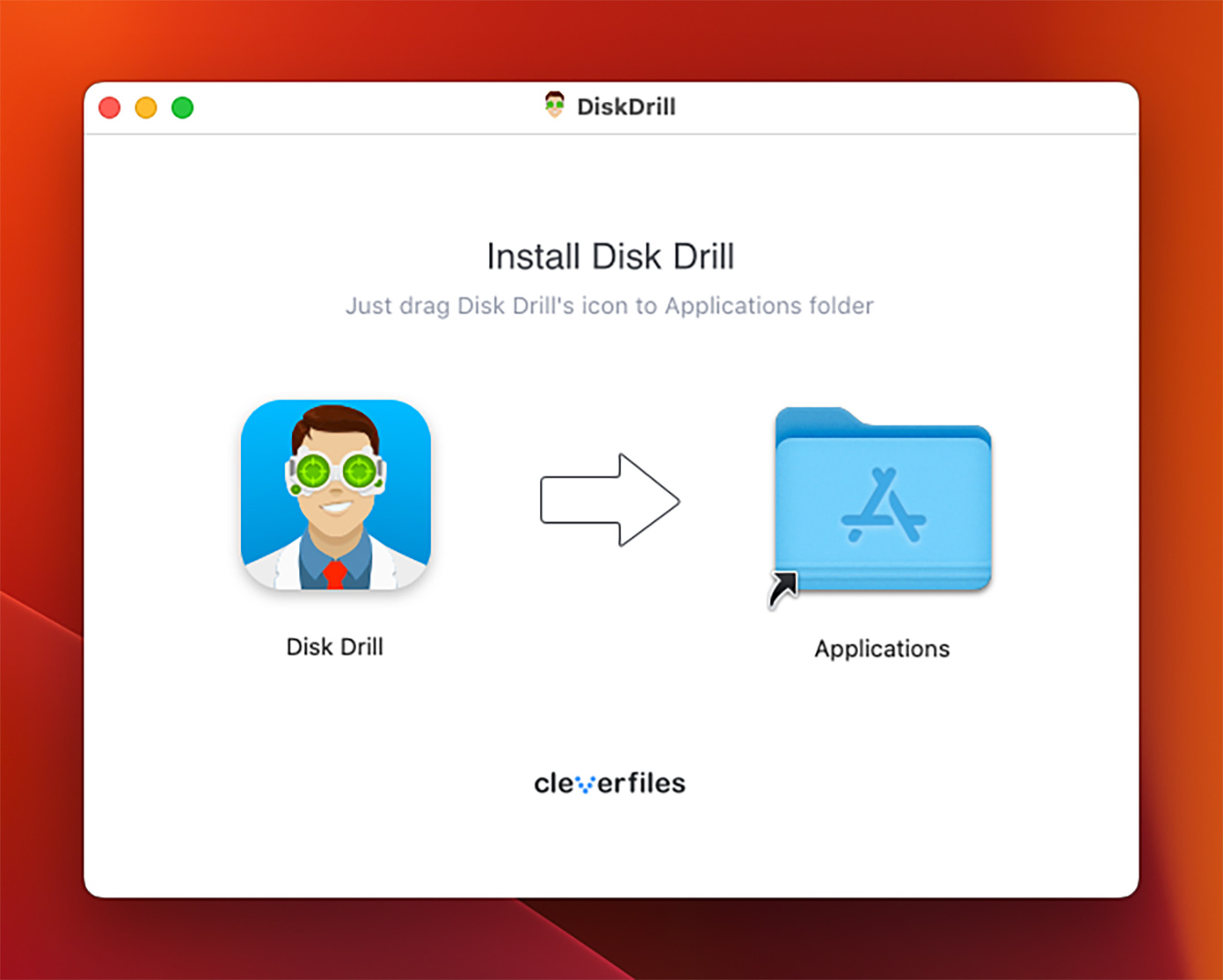Image resolution: width=1223 pixels, height=980 pixels.
Task: Select the "Applications" label under the folder
Action: click(882, 649)
